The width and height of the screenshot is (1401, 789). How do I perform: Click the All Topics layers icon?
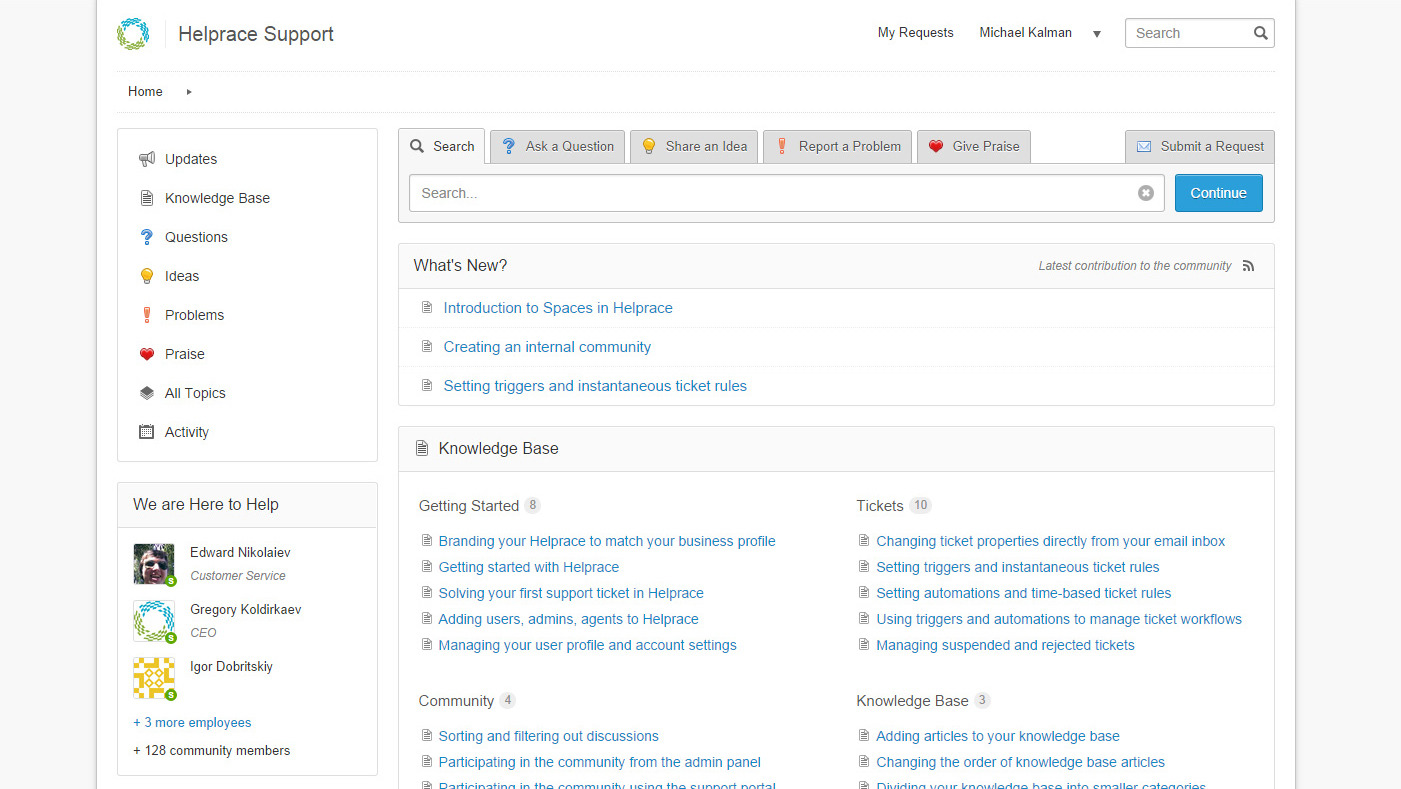(x=147, y=393)
